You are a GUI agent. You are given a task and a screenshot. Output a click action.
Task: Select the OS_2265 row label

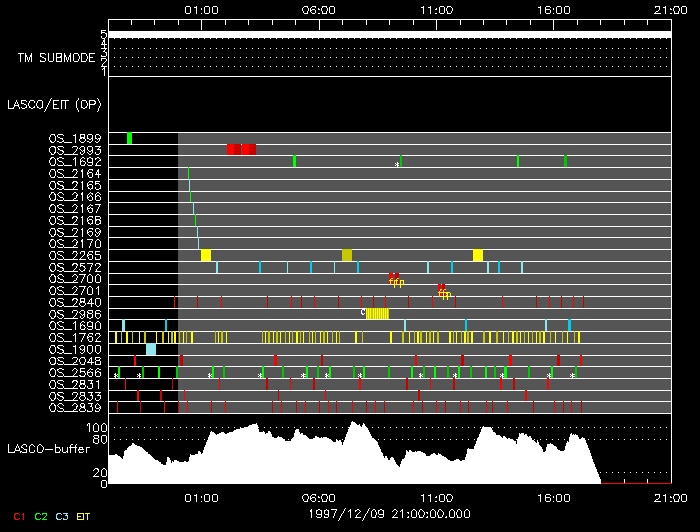point(74,255)
